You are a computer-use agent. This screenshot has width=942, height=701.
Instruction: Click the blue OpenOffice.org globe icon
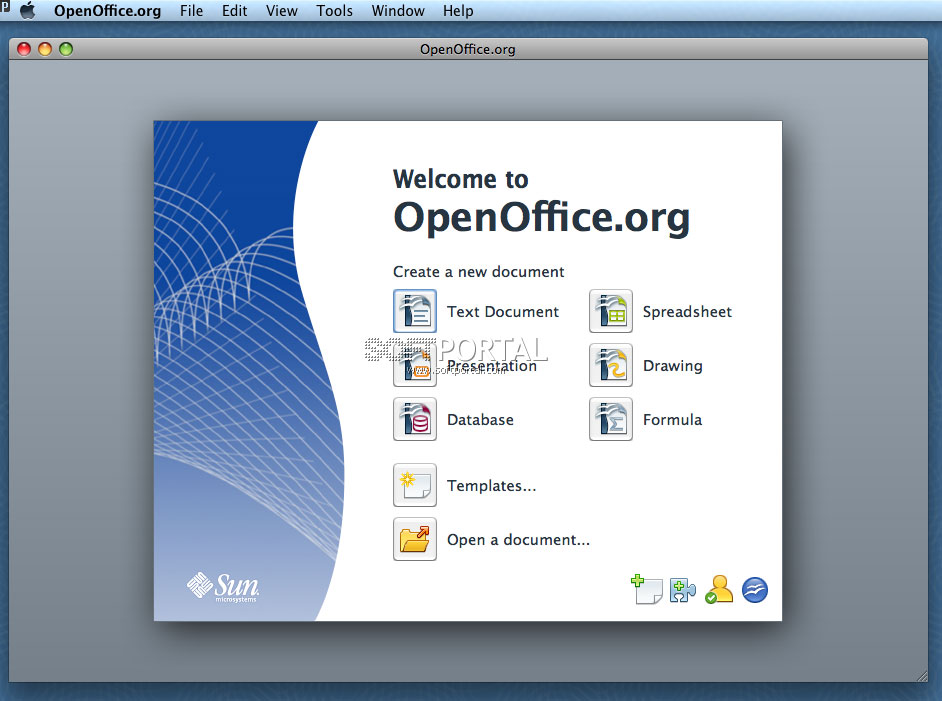755,590
